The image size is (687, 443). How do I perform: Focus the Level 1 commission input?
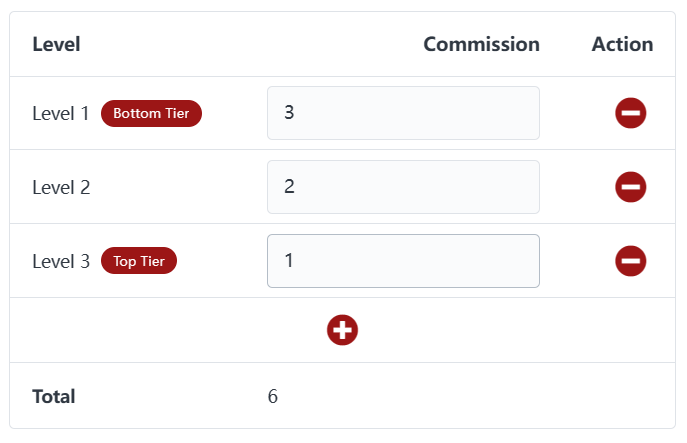403,113
